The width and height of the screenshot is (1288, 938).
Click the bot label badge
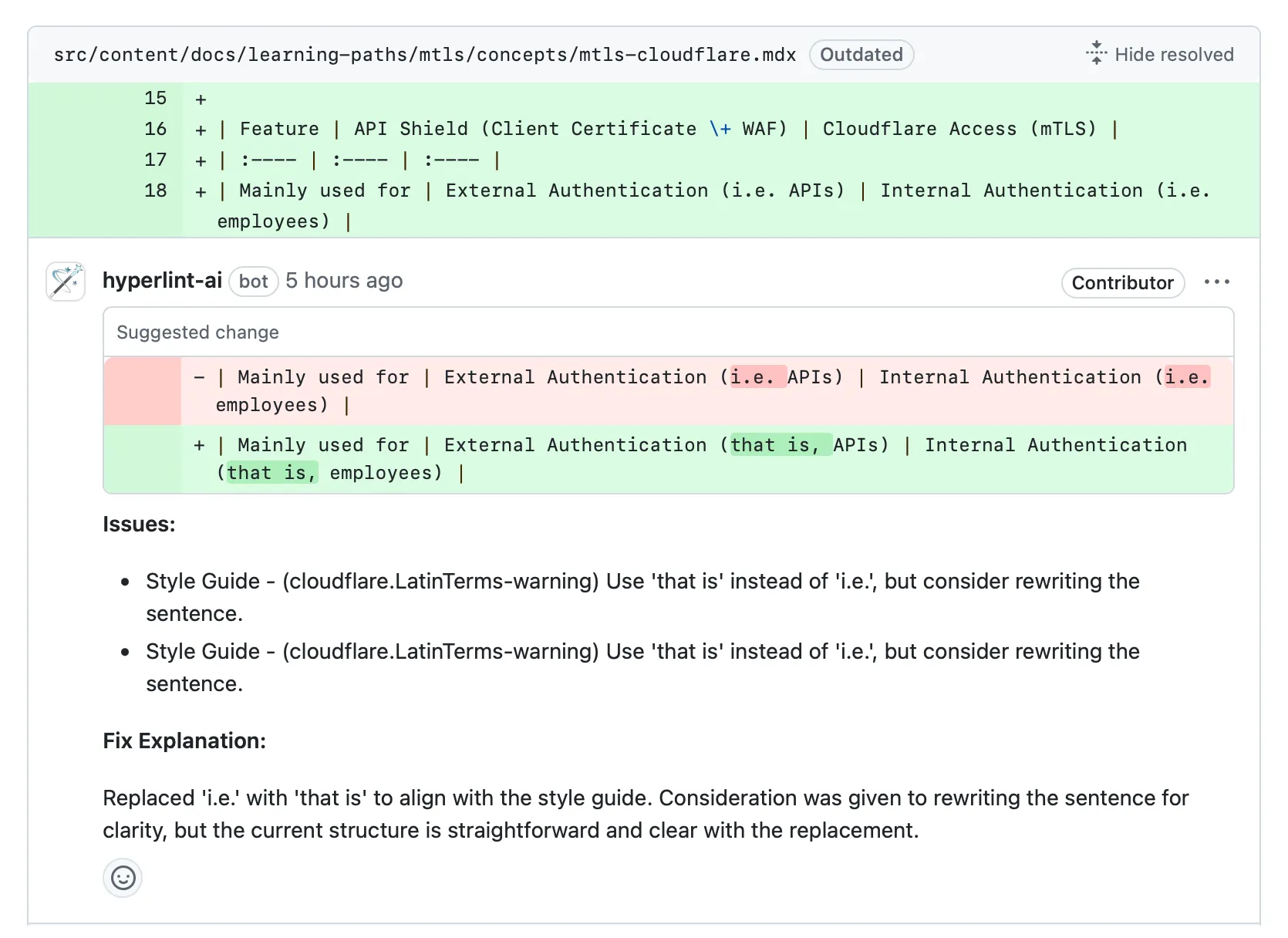point(253,282)
